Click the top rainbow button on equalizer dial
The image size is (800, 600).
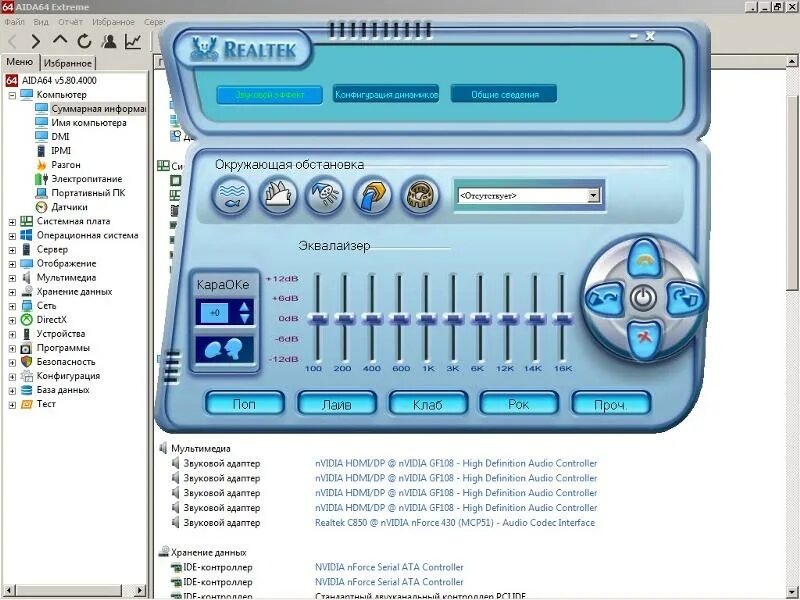click(644, 260)
